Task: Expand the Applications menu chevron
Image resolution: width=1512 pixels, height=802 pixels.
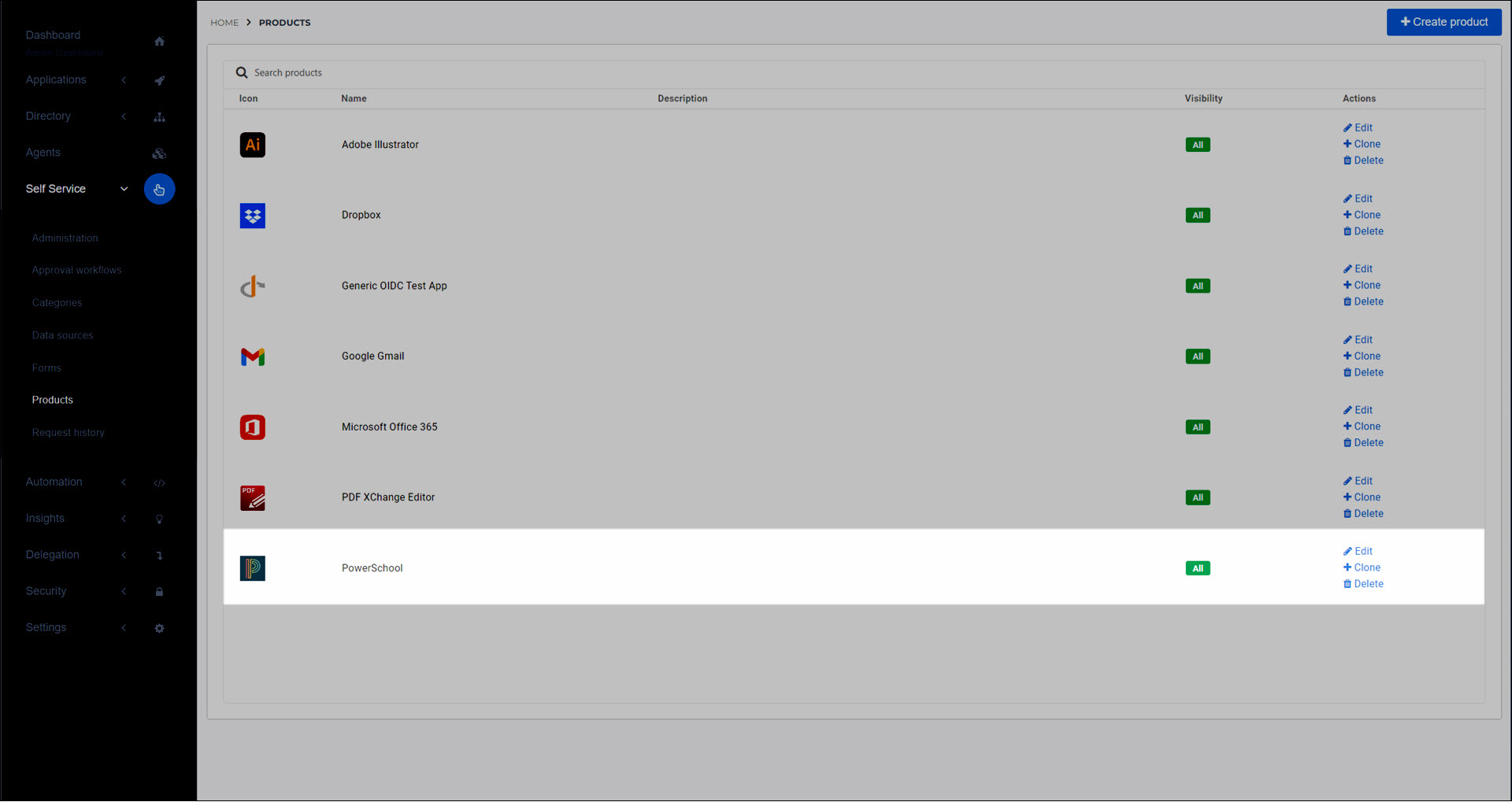Action: pos(124,80)
